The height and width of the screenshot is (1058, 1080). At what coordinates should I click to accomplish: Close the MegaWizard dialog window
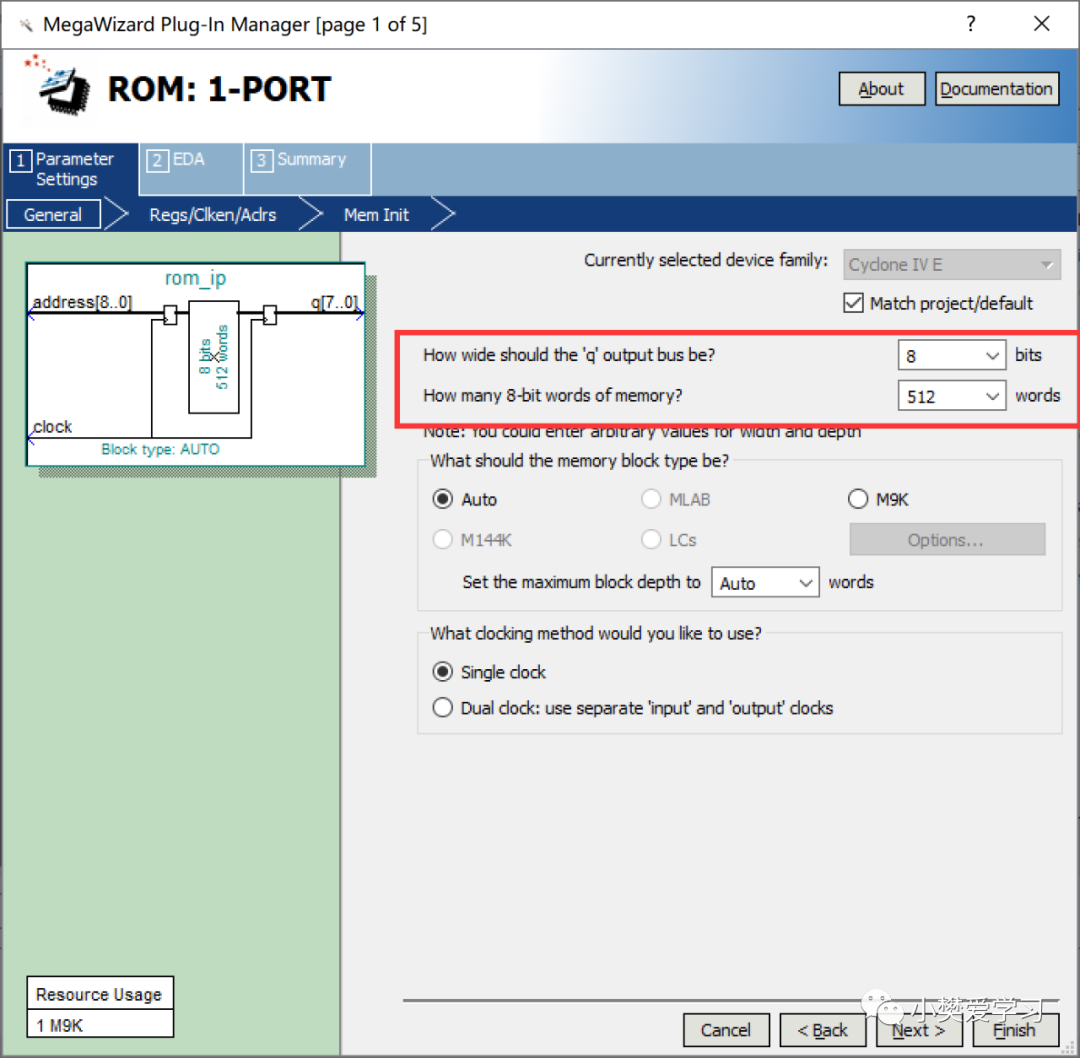(1041, 24)
